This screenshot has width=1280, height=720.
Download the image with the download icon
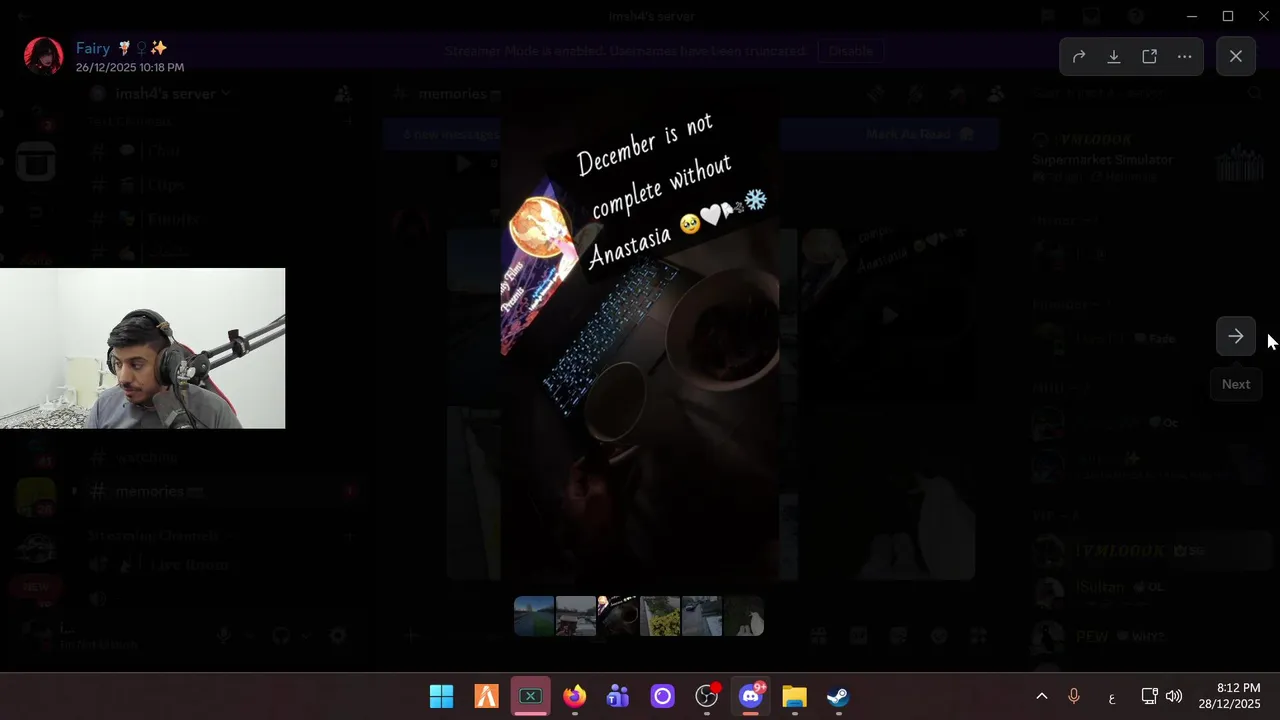(x=1114, y=57)
